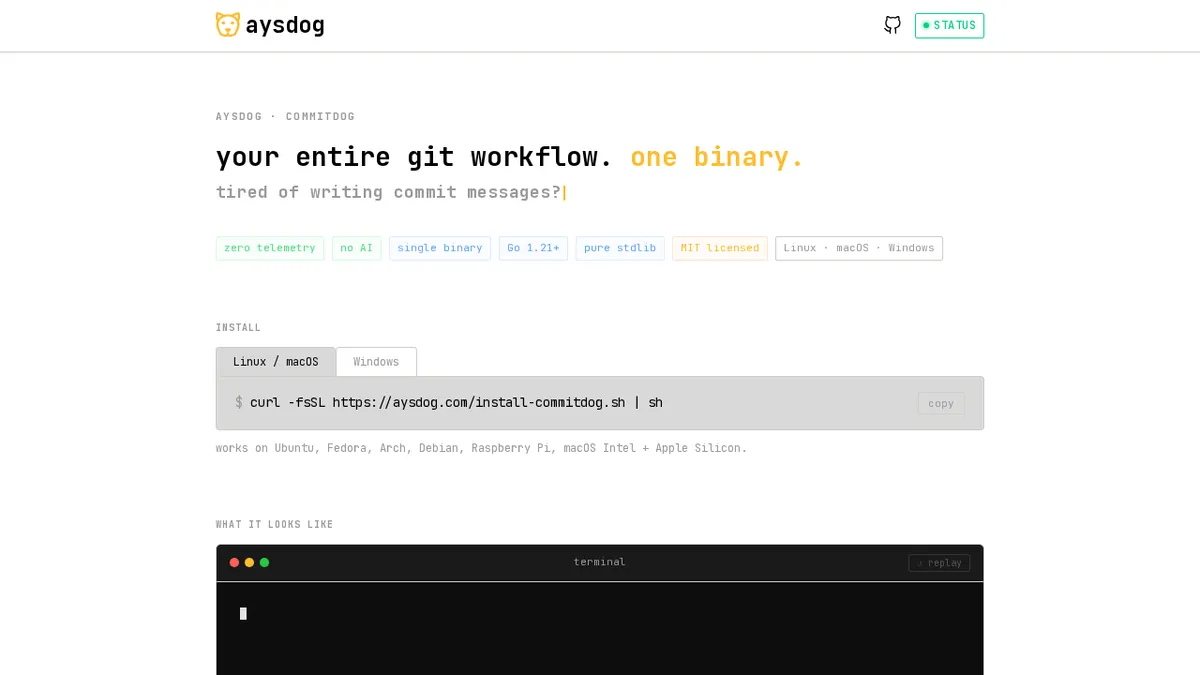Copy the install command
The height and width of the screenshot is (675, 1200).
coord(940,403)
